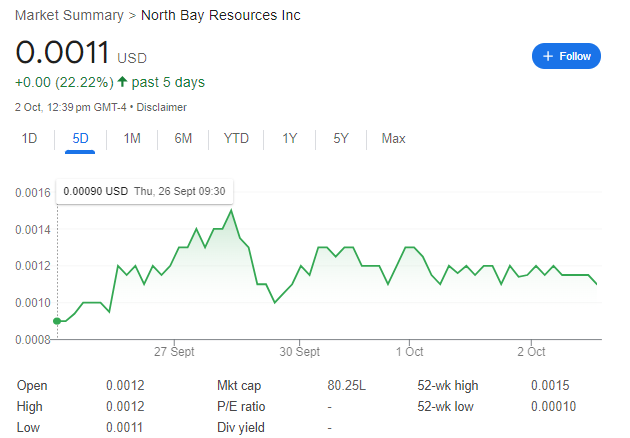This screenshot has width=630, height=438.
Task: Click the P/E ratio label
Action: click(x=241, y=406)
